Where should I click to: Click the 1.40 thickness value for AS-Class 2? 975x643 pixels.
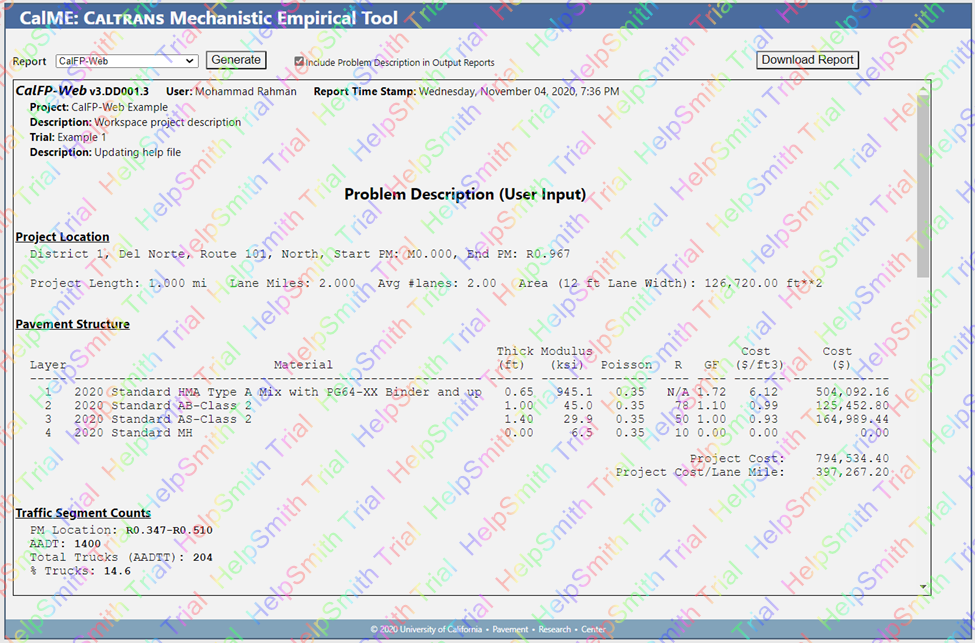click(x=519, y=419)
